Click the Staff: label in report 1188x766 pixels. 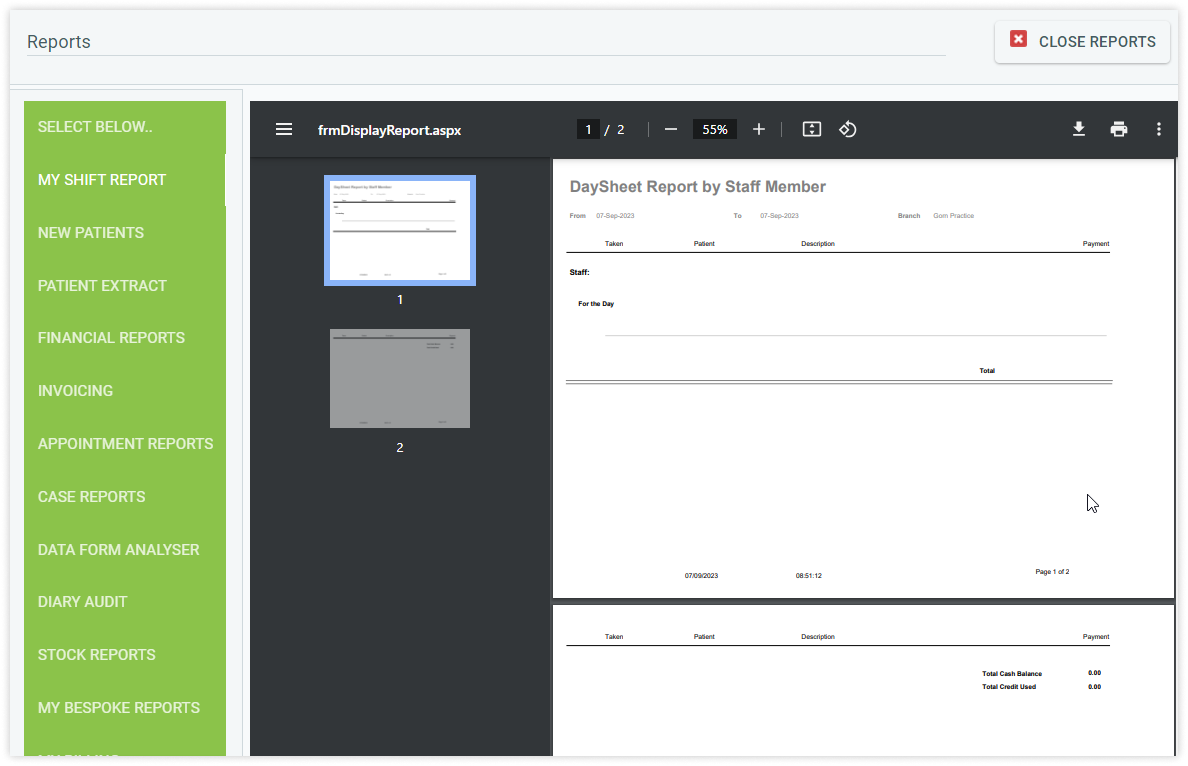pos(579,272)
